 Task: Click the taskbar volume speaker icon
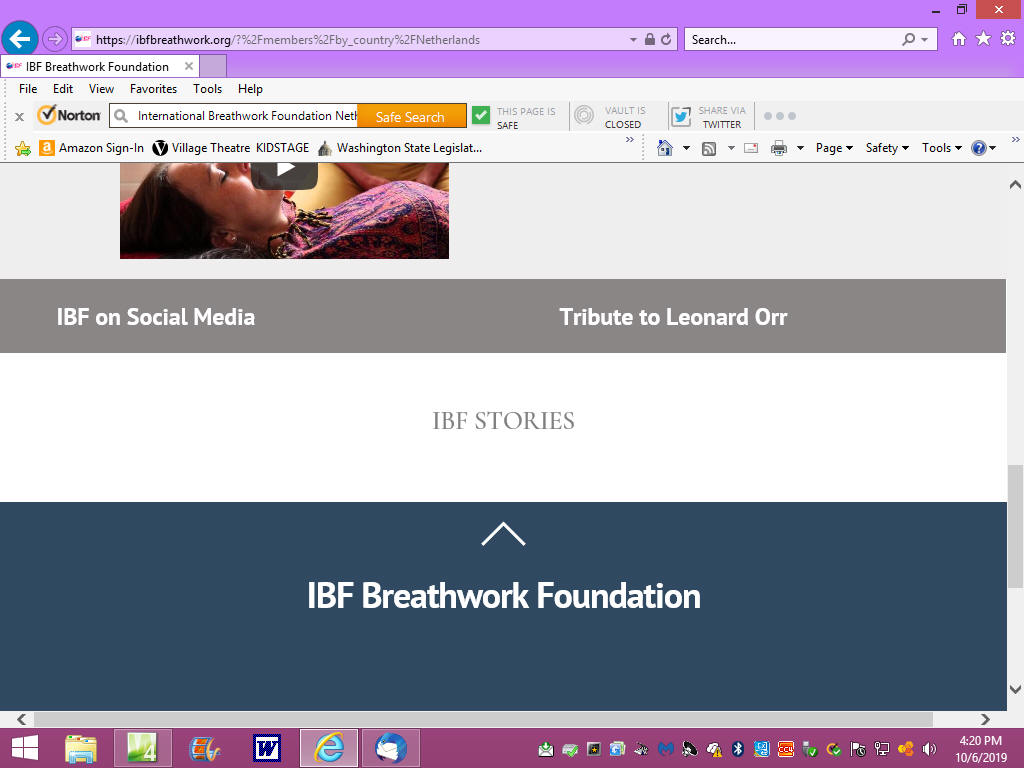[929, 749]
